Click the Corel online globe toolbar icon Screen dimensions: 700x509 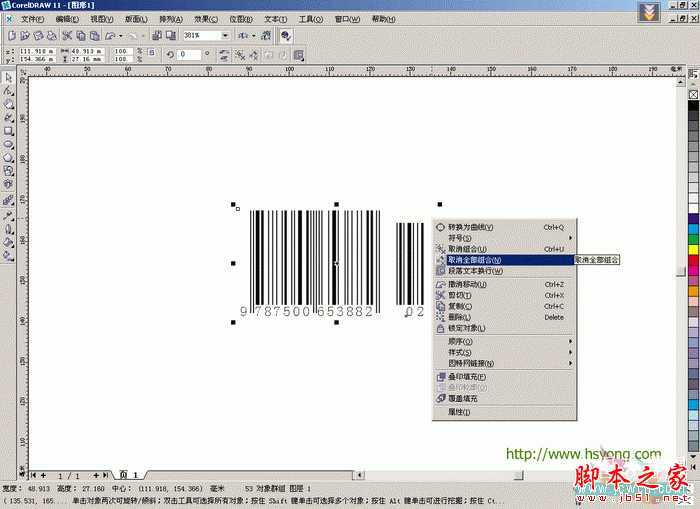tap(286, 36)
